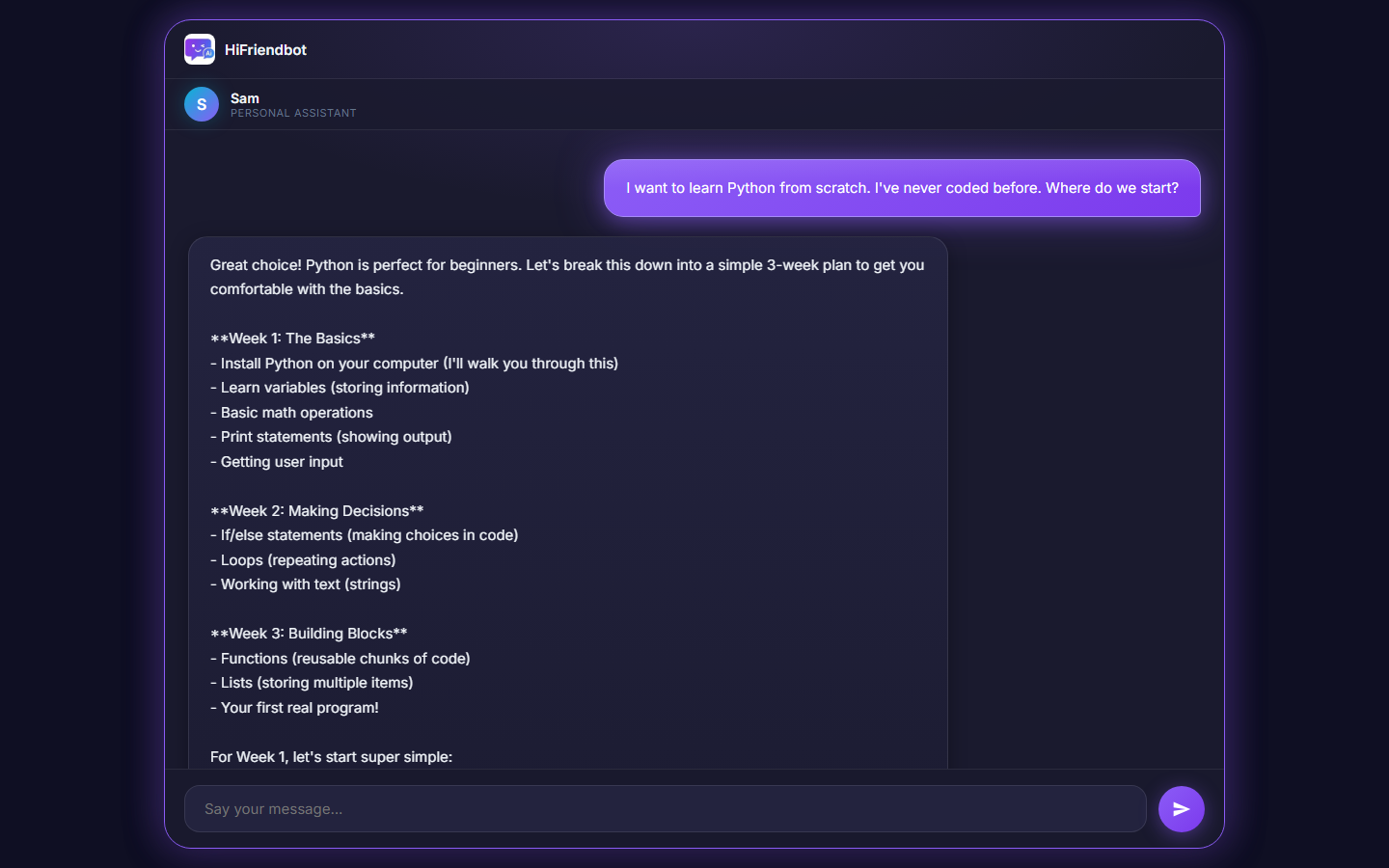Click the 'Week 2: Making Decisions' heading
Screen dimensions: 1389x868
(x=316, y=511)
